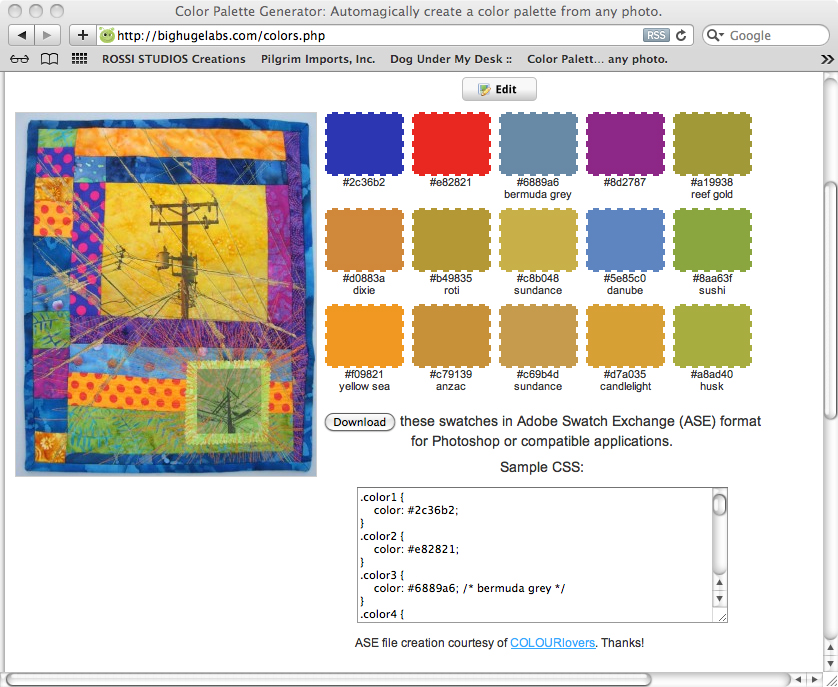
Task: Select the sushi #8aa63f swatch
Action: [x=712, y=240]
